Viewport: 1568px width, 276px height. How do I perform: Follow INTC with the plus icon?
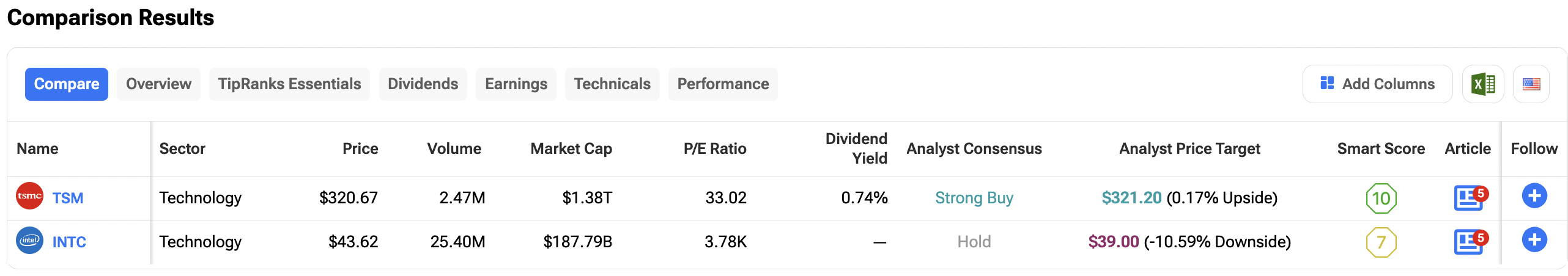1534,240
